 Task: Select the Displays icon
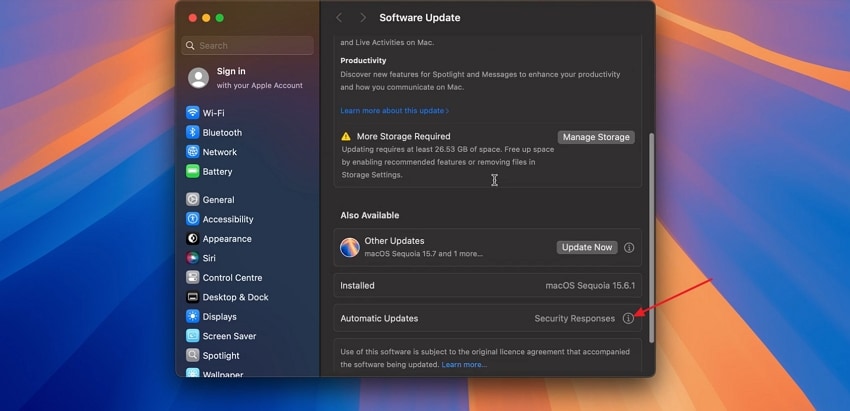(x=192, y=317)
